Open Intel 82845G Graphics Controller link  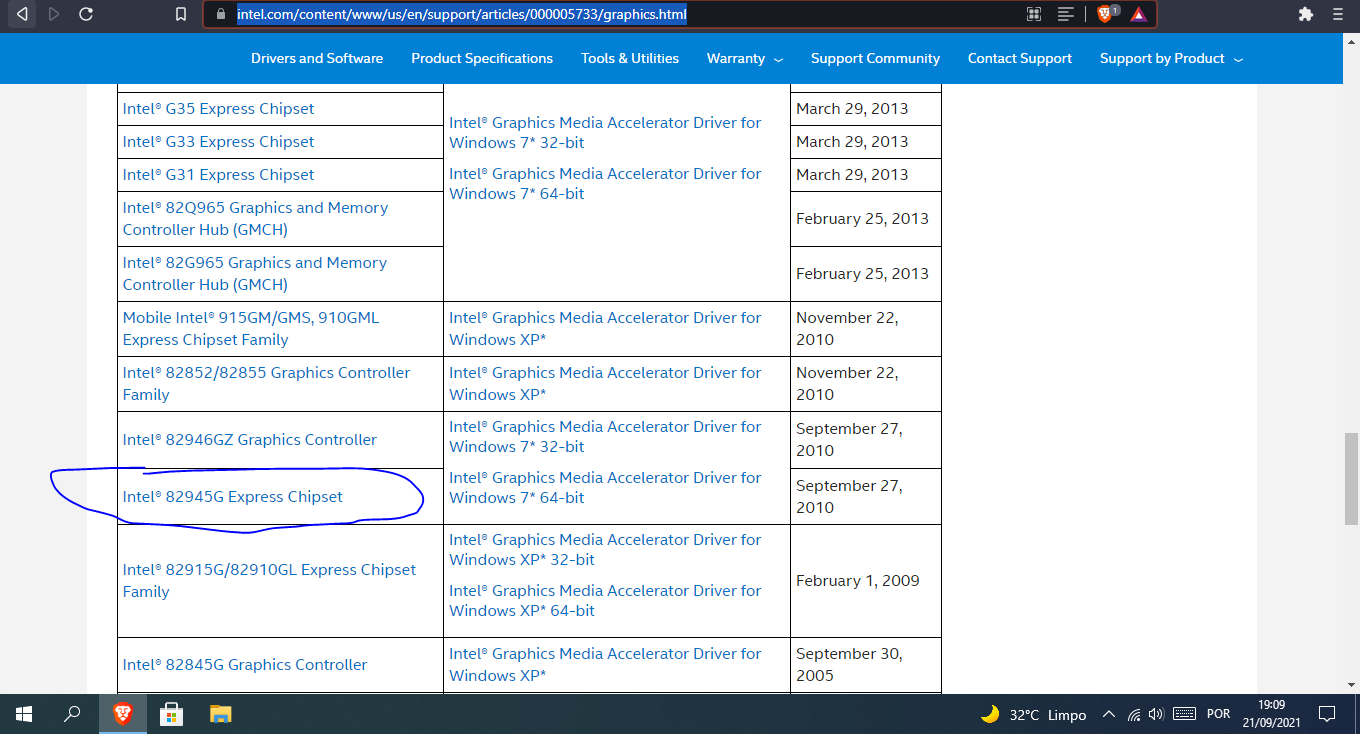[245, 665]
